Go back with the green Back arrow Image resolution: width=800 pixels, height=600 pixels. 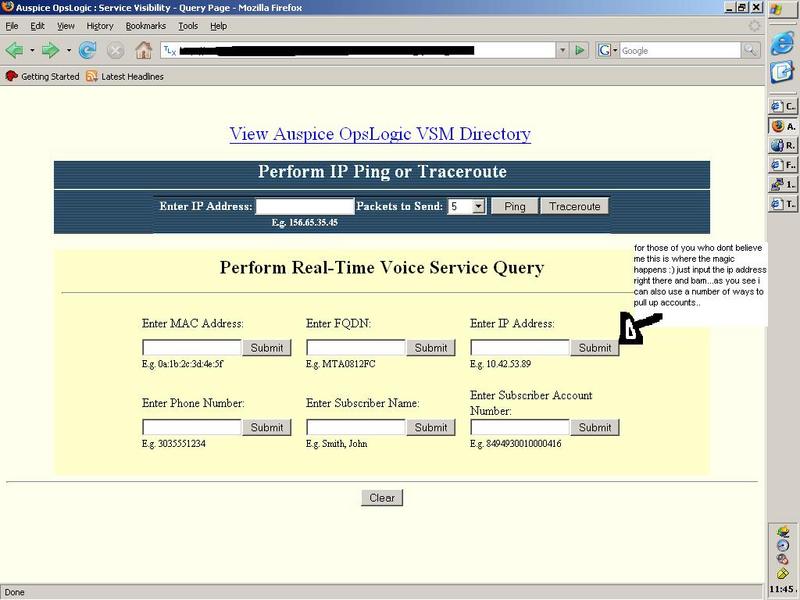point(14,50)
